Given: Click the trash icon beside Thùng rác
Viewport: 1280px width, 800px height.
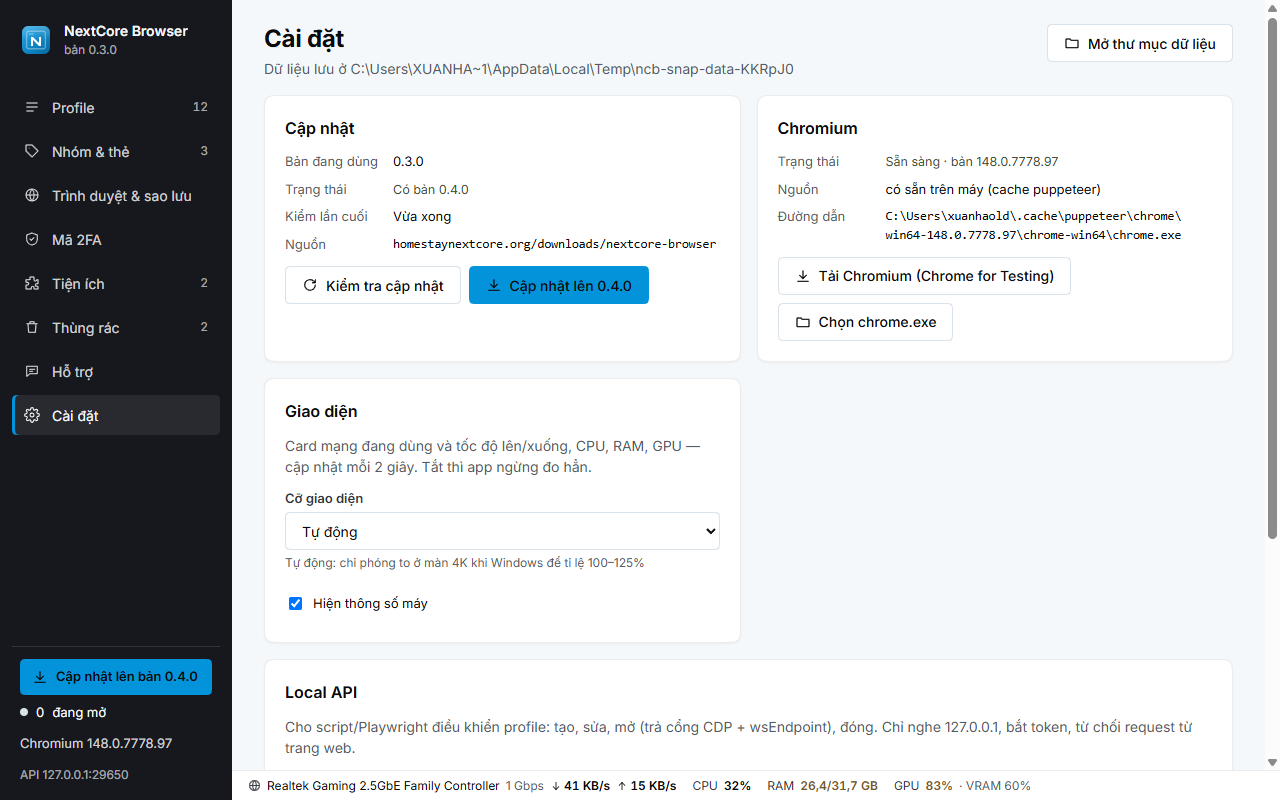Looking at the screenshot, I should tap(32, 328).
